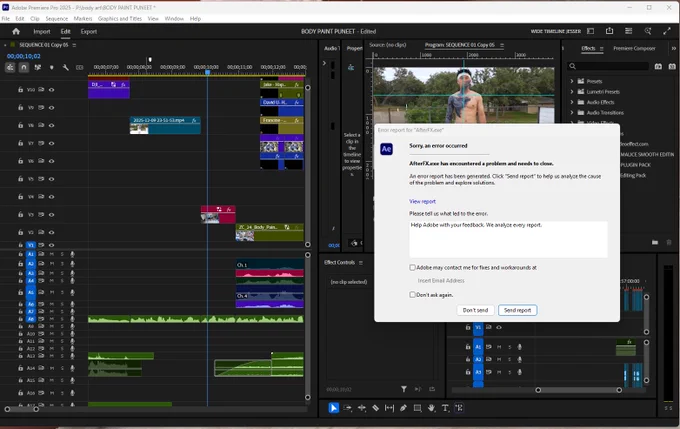This screenshot has height=429, width=680.
Task: Hide track V3 with eye icon
Action: 52,215
